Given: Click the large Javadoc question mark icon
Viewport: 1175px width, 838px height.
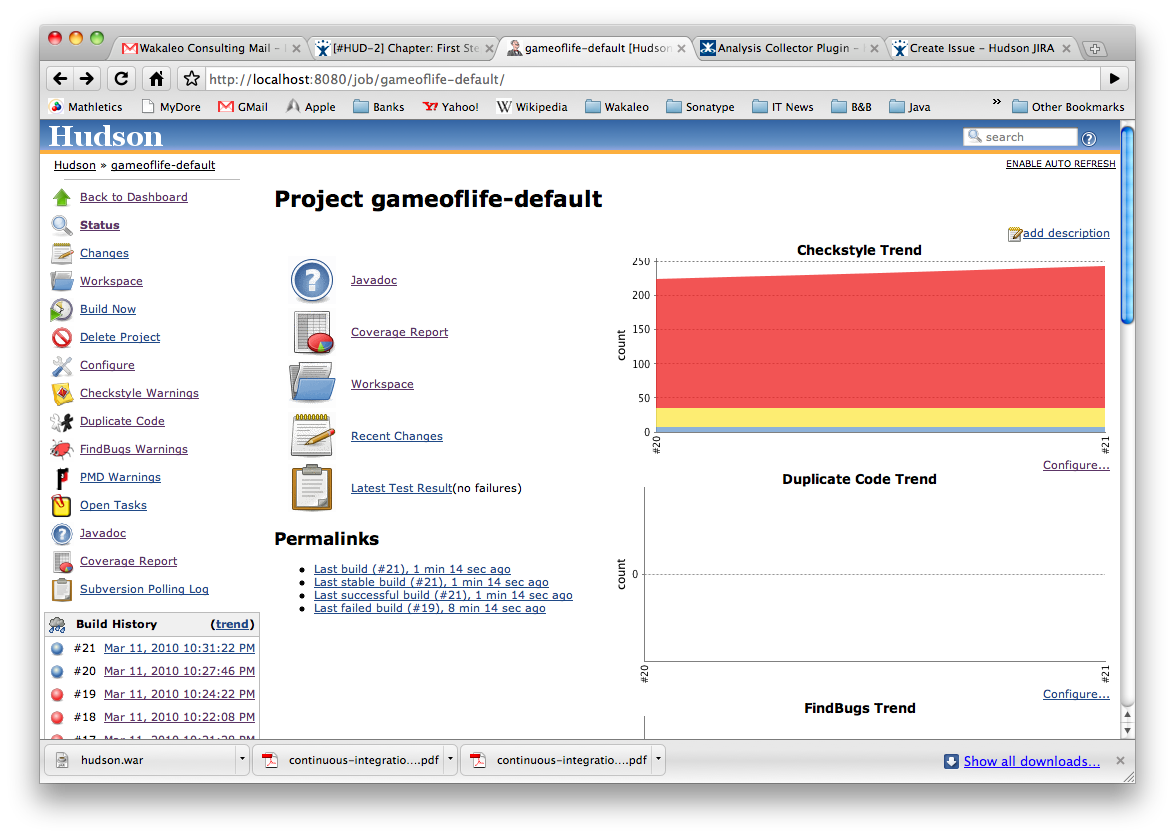Looking at the screenshot, I should 312,280.
